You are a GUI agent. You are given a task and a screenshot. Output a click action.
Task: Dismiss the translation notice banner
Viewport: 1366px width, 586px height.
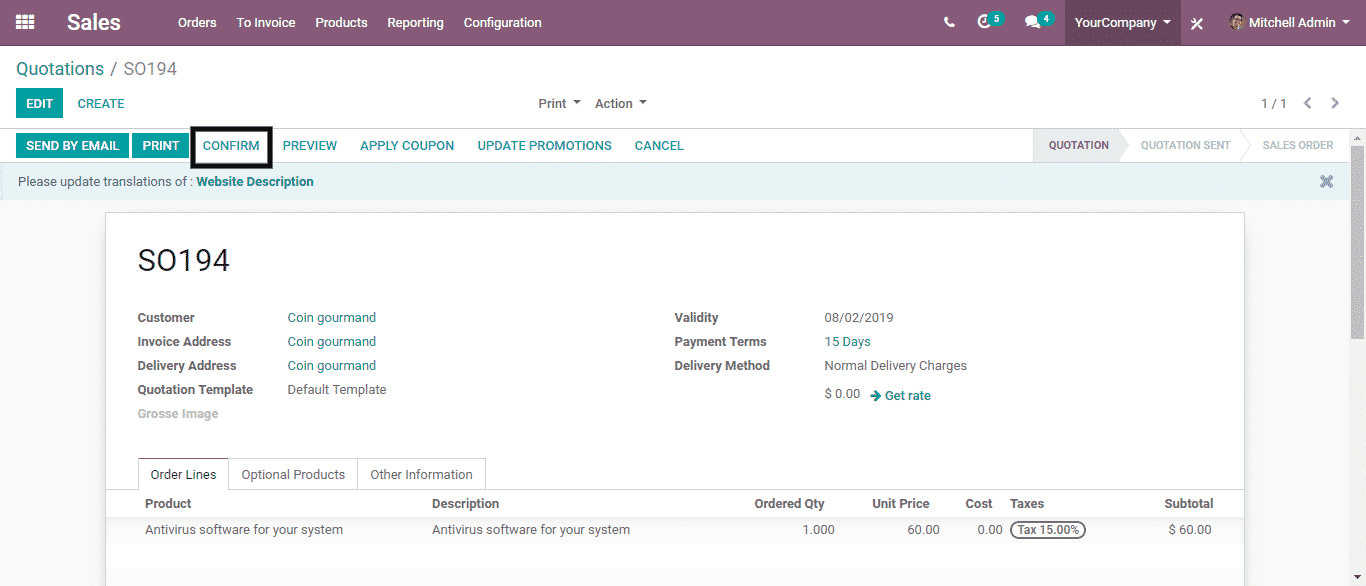click(x=1326, y=181)
